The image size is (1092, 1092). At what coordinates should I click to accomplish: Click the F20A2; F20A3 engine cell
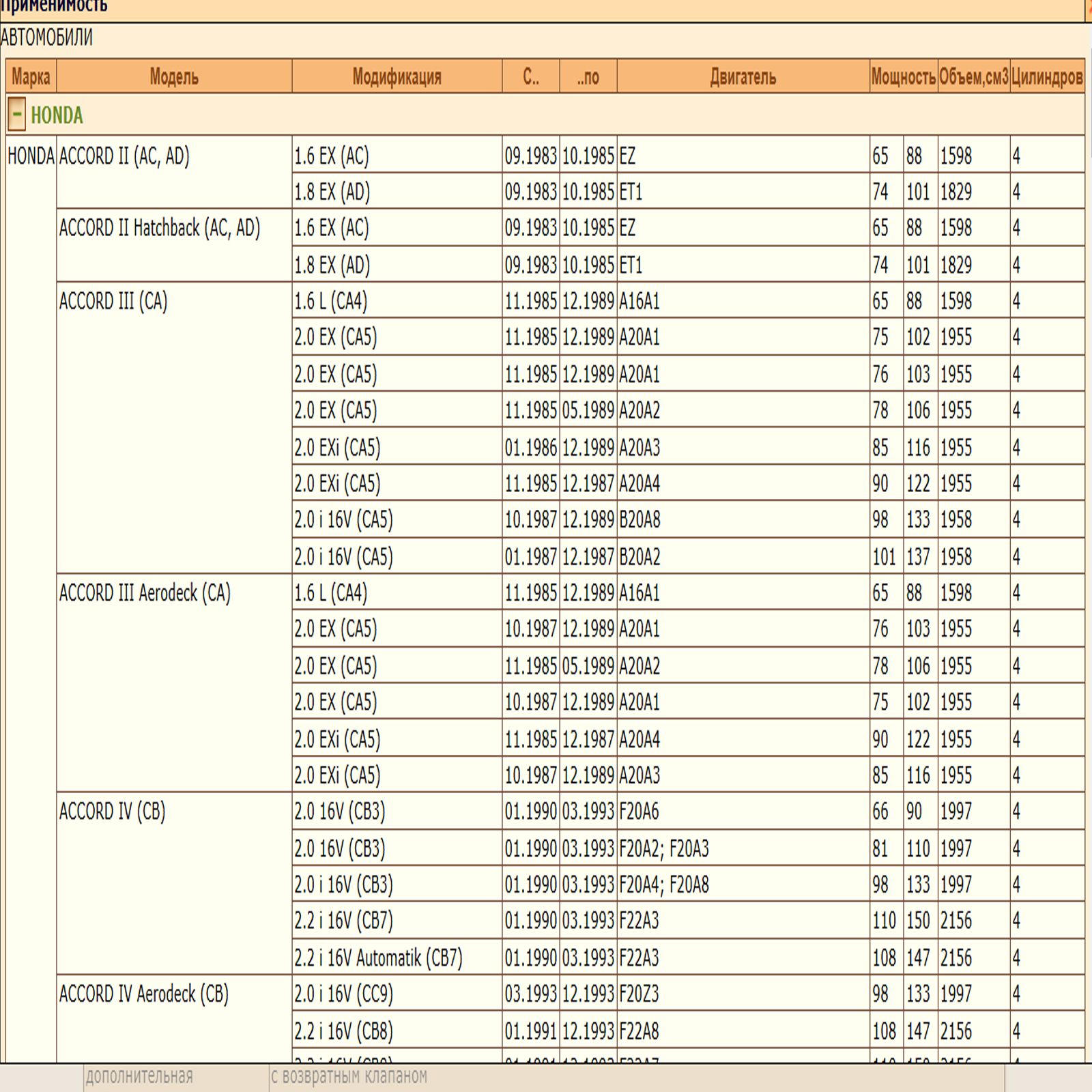click(663, 848)
